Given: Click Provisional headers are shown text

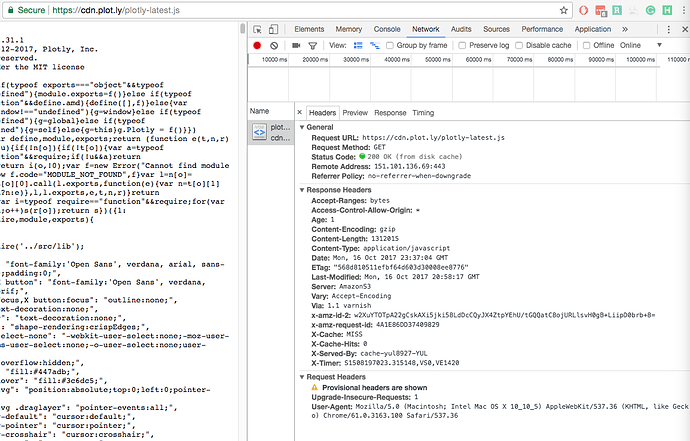Looking at the screenshot, I should click(x=374, y=387).
